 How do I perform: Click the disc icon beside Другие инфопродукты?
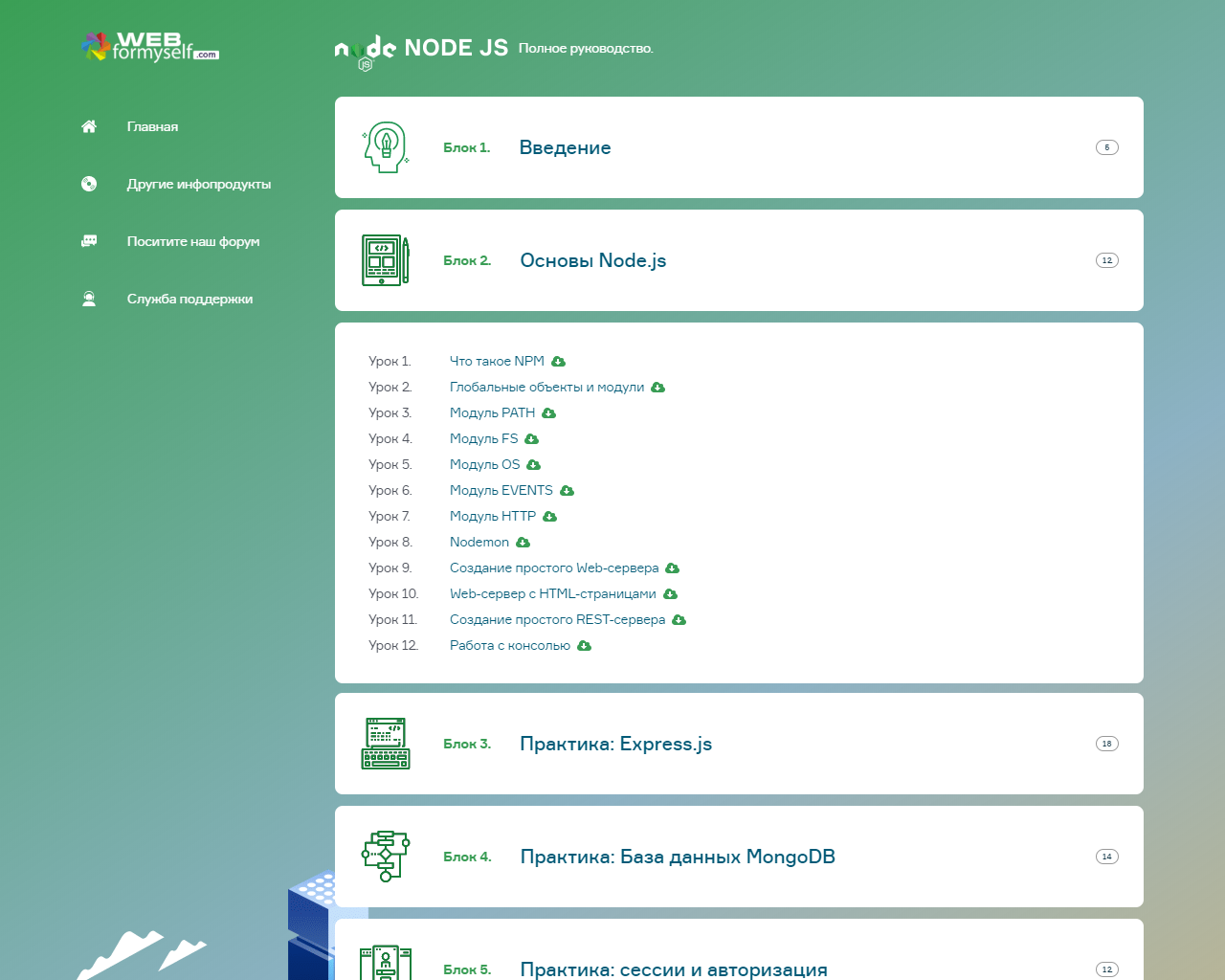point(89,184)
